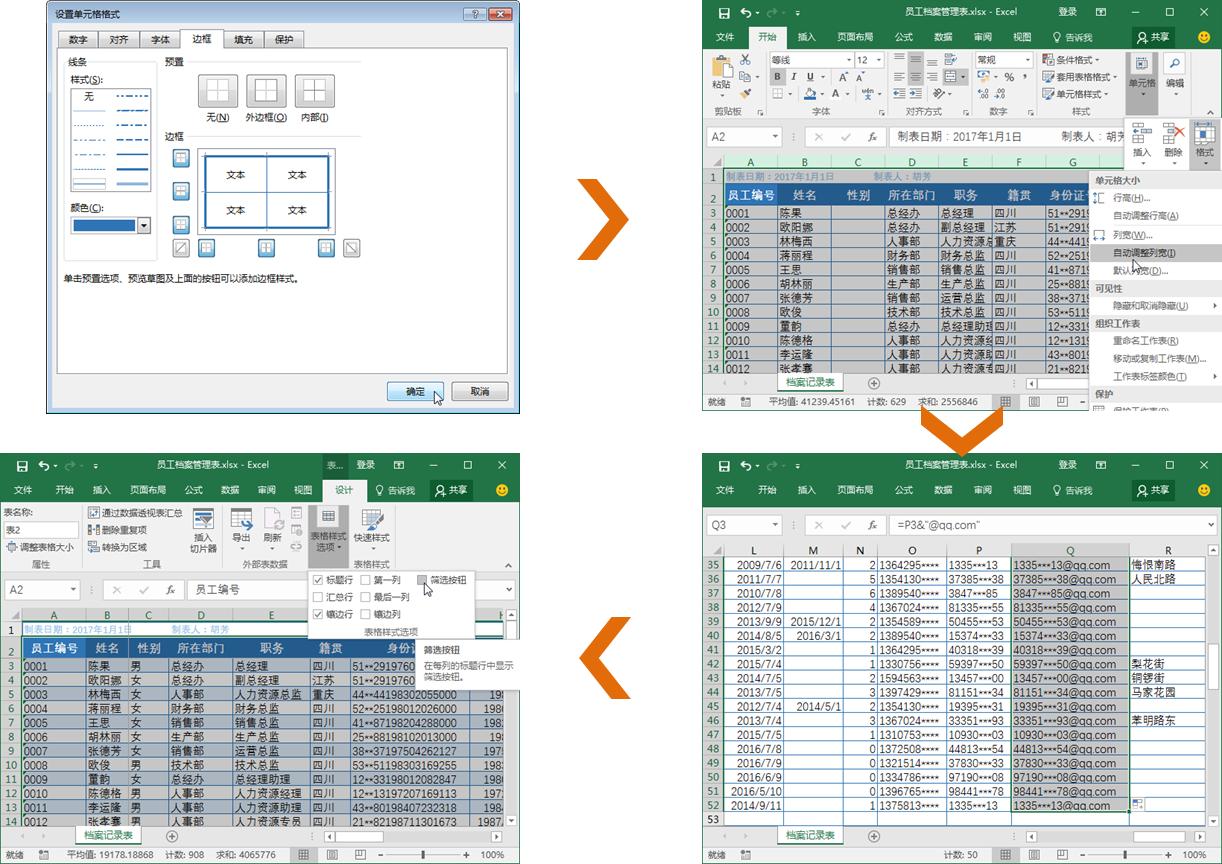Select 自动调整列宽 from format menu
Screen dimensions: 1222x864
click(x=1144, y=253)
